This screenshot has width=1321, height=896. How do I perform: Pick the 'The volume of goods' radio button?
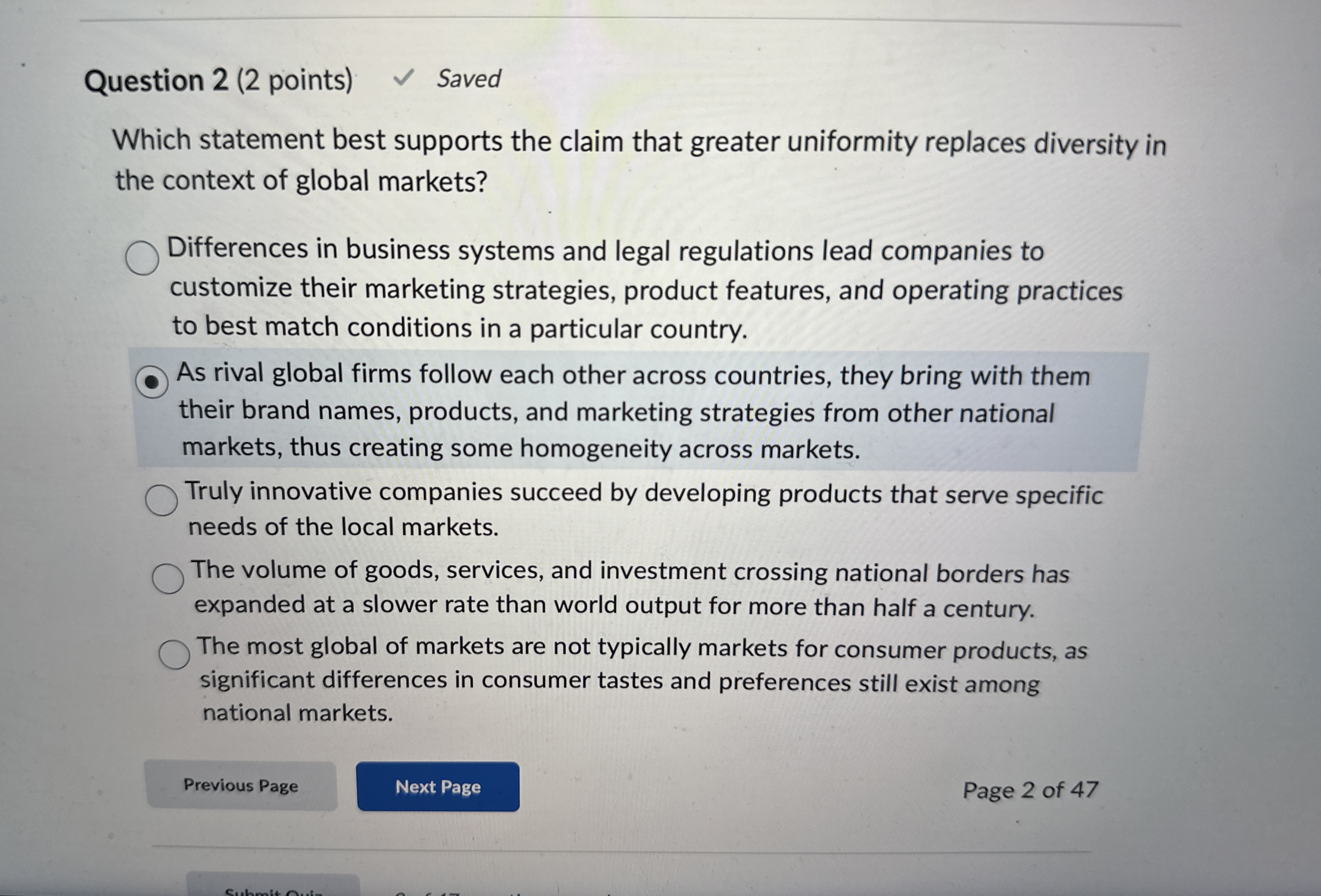pos(168,579)
